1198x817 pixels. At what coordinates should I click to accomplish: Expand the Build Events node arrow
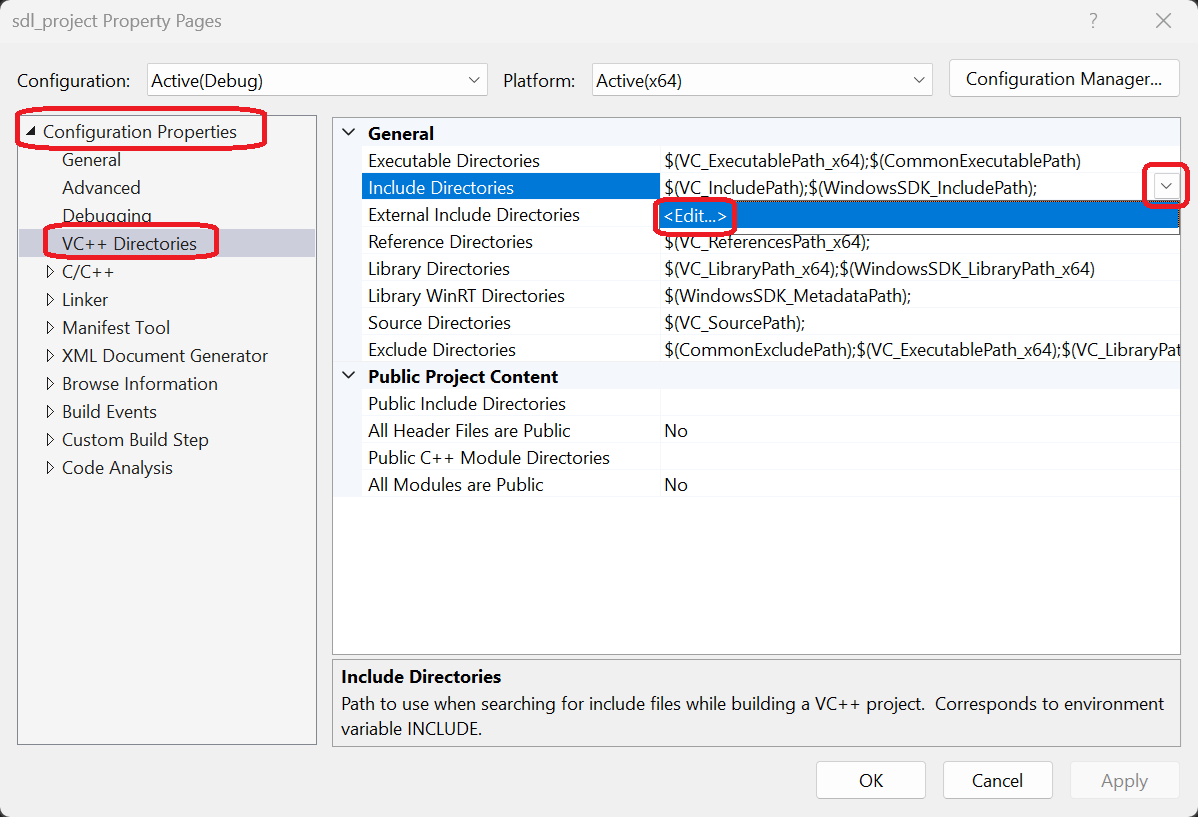(x=50, y=411)
